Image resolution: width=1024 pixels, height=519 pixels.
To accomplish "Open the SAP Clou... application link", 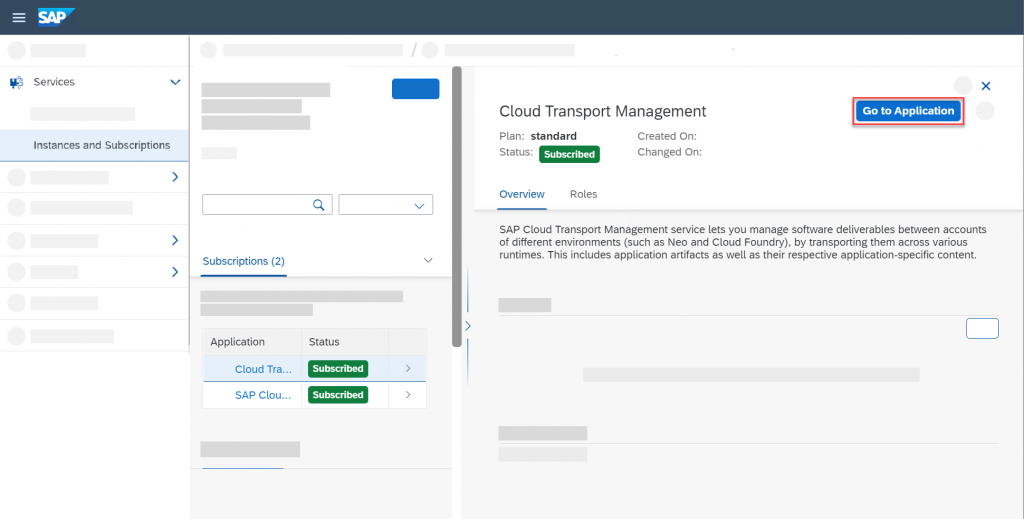I will (263, 395).
